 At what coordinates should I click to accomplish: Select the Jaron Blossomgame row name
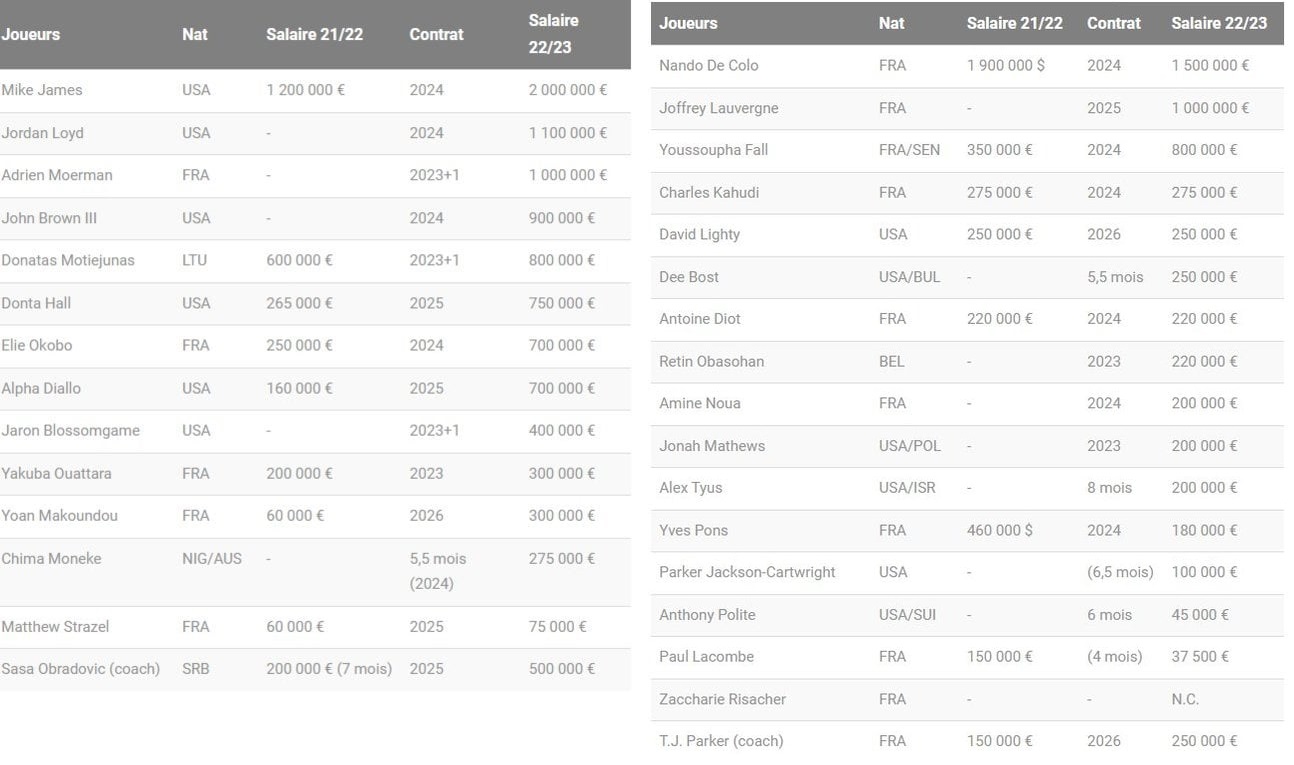pyautogui.click(x=70, y=431)
